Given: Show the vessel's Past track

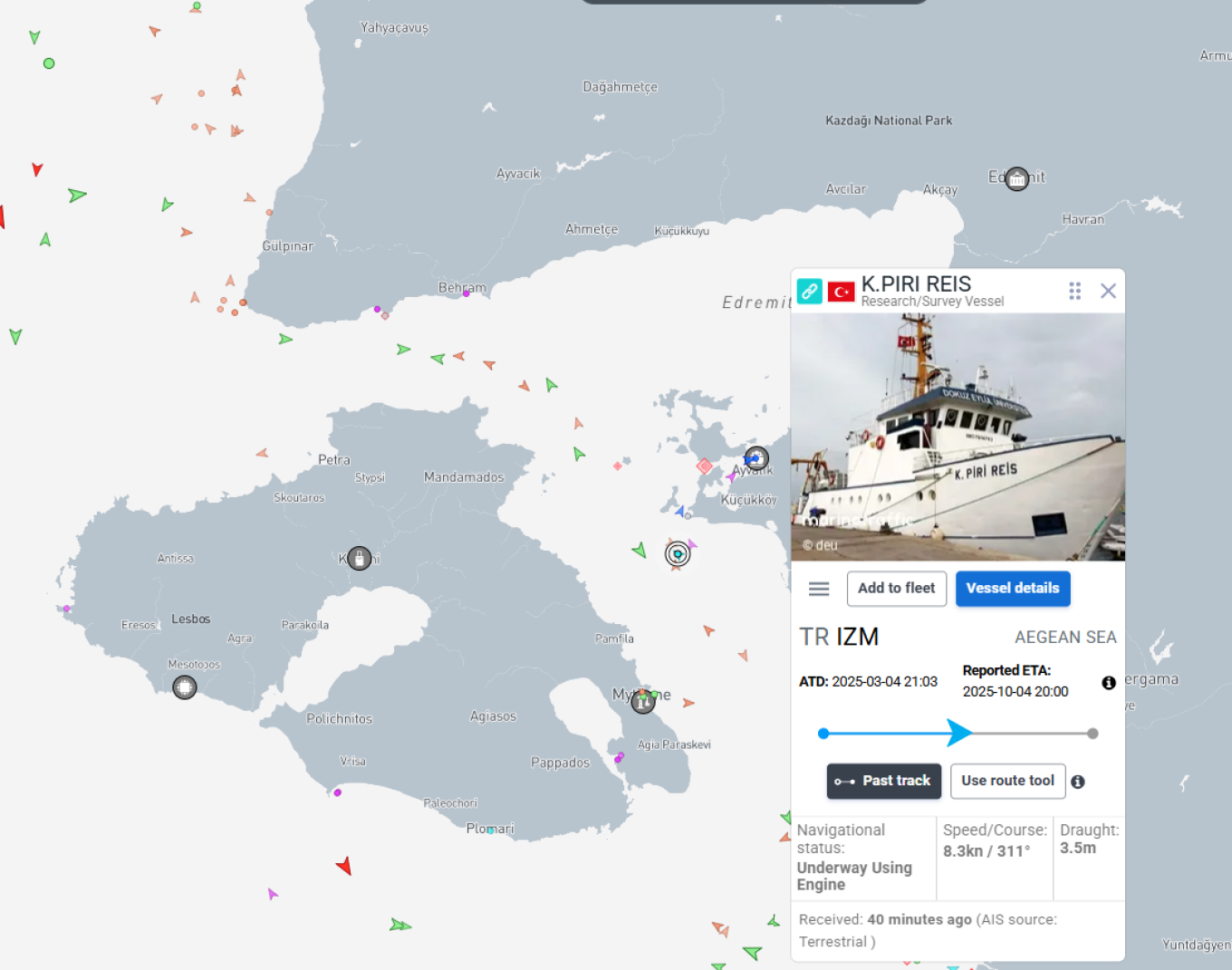Looking at the screenshot, I should point(883,782).
